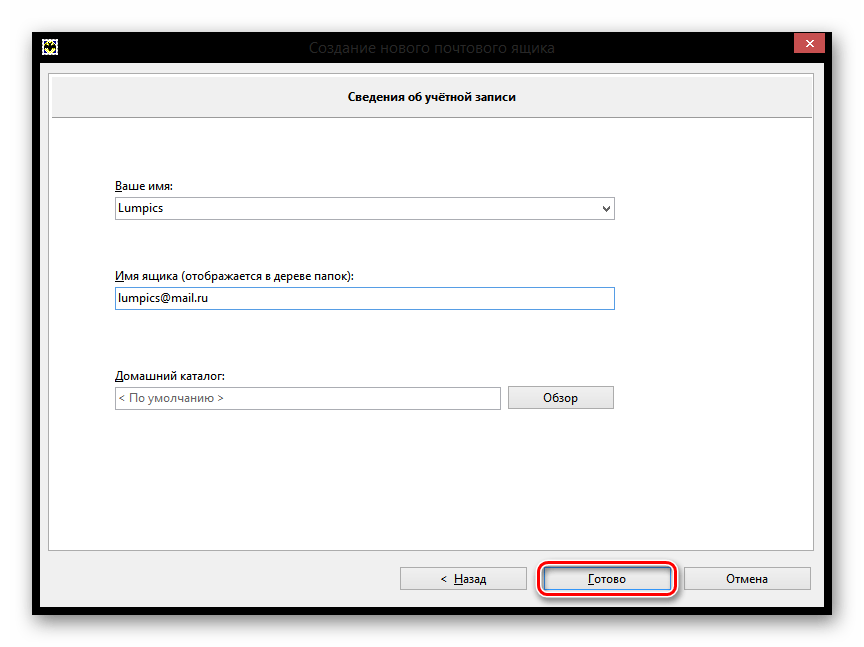The image size is (864, 647).
Task: Click the word 'Lumpics' in the name combo box
Action: point(139,209)
